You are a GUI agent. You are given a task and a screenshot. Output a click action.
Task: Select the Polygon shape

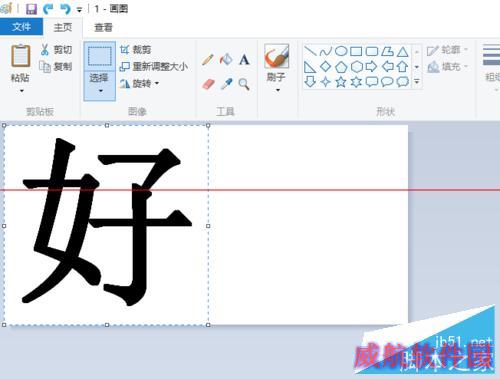(387, 51)
